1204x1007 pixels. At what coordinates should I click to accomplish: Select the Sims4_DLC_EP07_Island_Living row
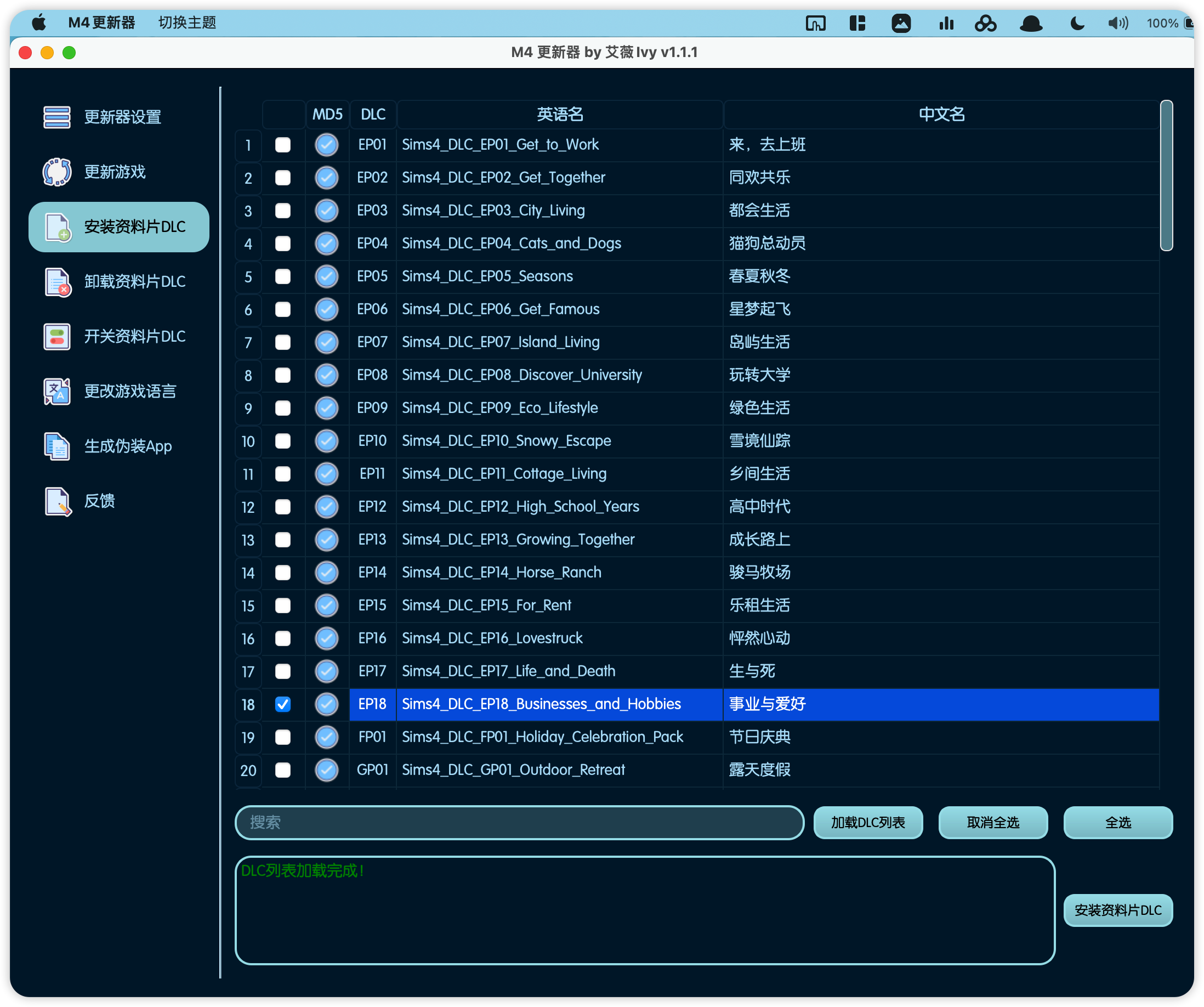pos(697,342)
